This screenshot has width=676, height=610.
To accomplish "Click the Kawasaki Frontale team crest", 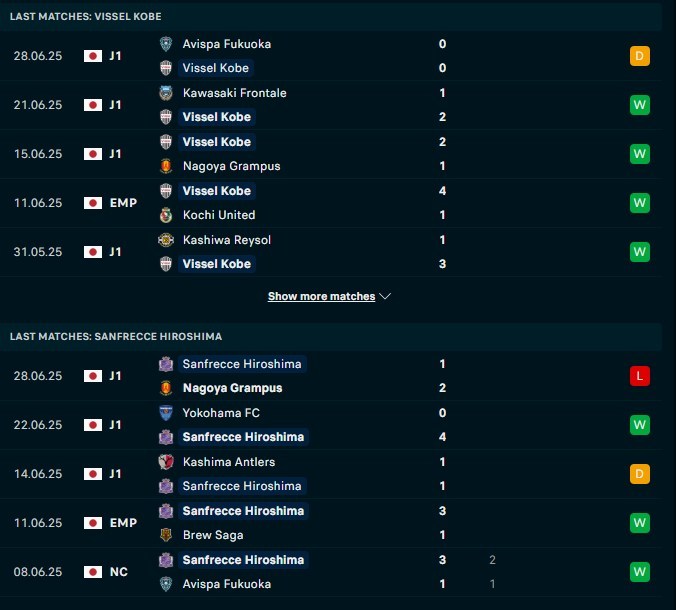I will (x=166, y=93).
